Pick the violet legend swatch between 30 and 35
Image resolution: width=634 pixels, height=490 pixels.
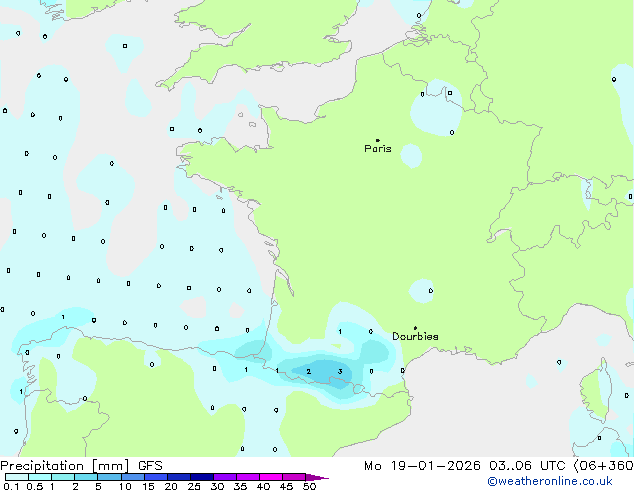coord(225,477)
